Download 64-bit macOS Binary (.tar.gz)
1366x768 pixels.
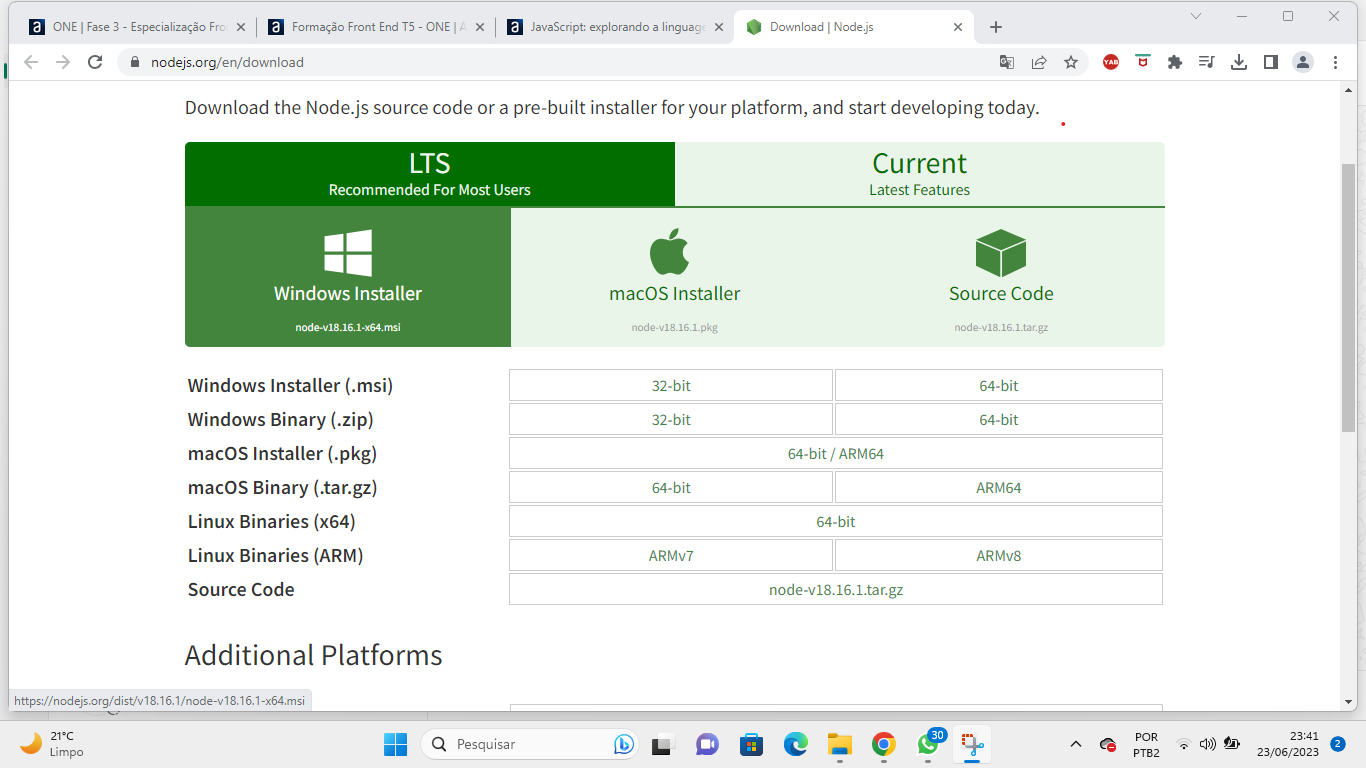[x=671, y=487]
